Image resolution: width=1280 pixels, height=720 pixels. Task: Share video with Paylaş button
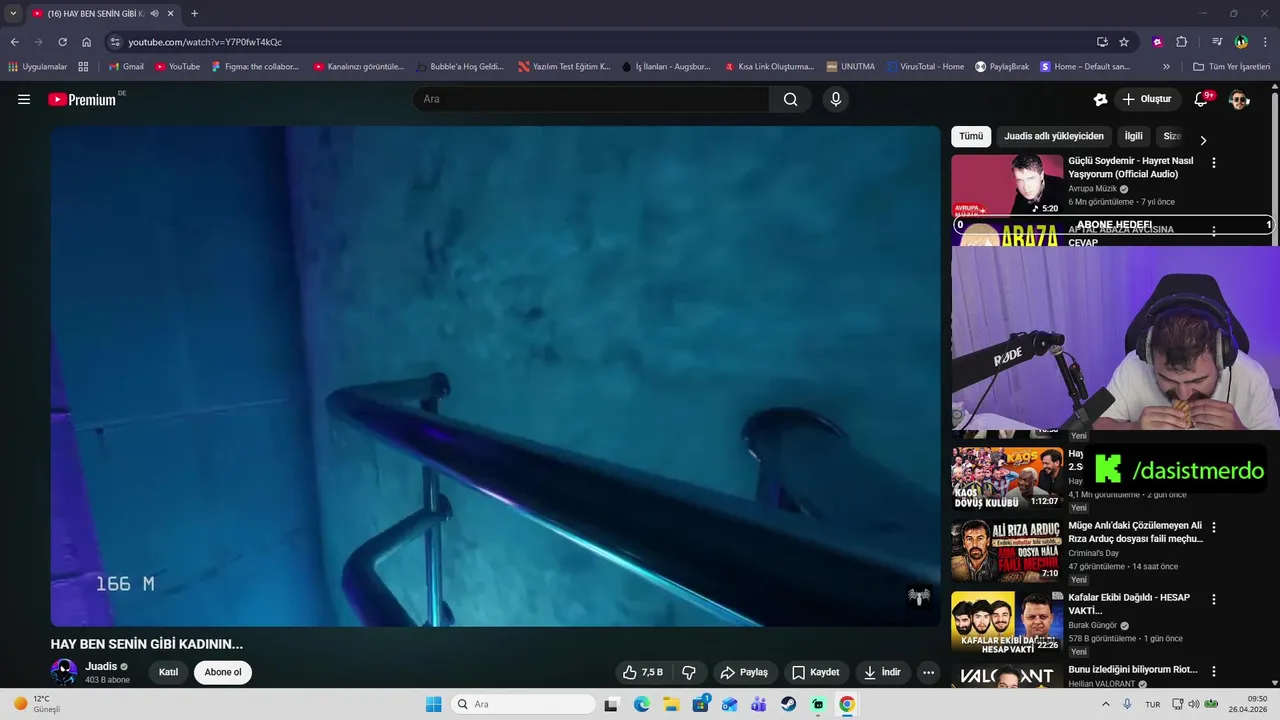point(745,672)
